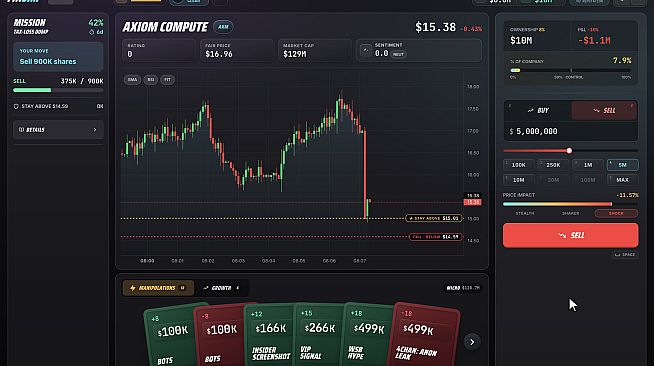Click the FIT chart button
The height and width of the screenshot is (366, 654).
168,80
